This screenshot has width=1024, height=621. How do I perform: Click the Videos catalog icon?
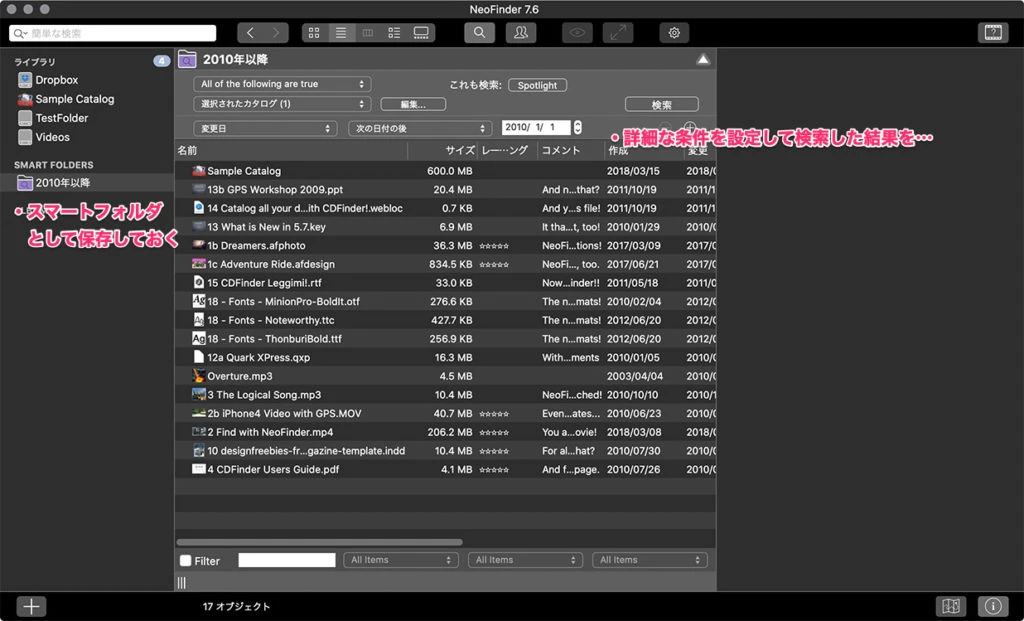point(25,137)
